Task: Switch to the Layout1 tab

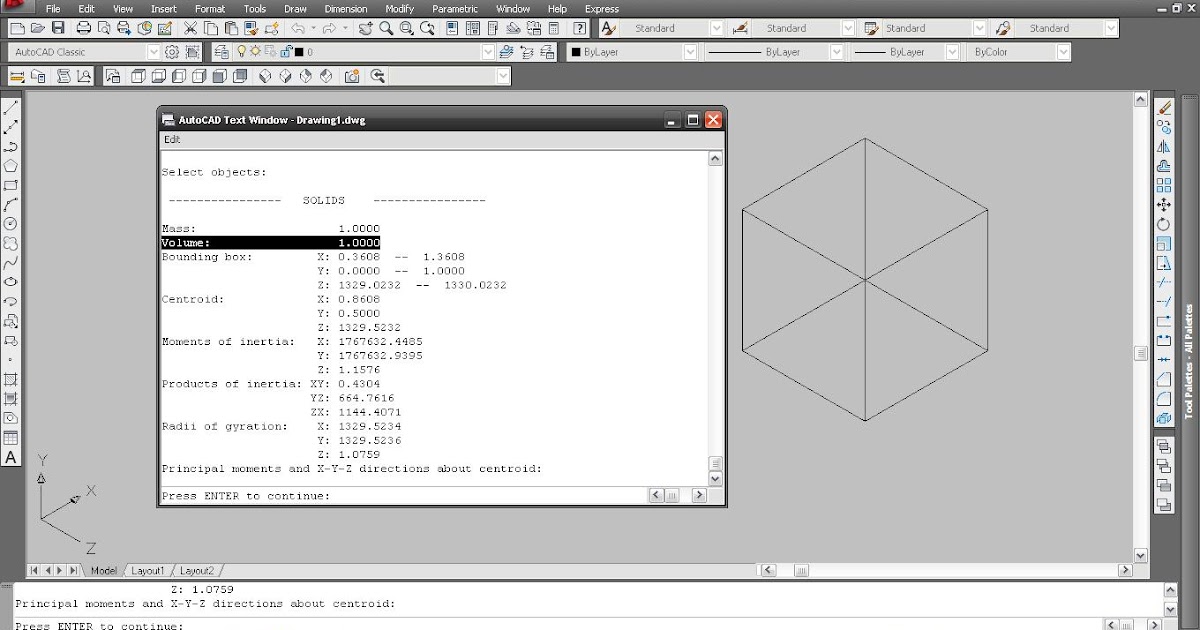Action: pos(148,570)
